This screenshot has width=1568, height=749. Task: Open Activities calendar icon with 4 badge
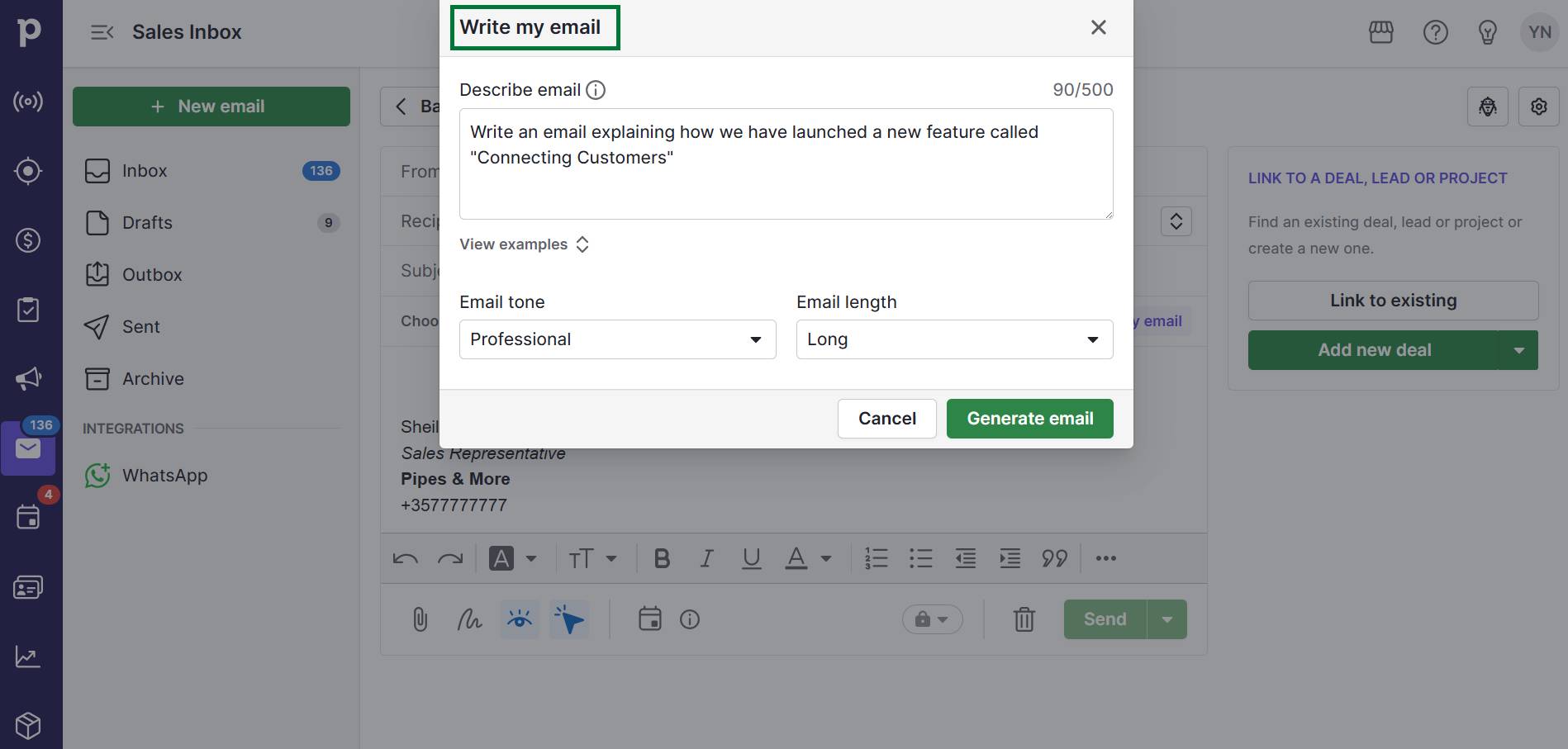28,518
